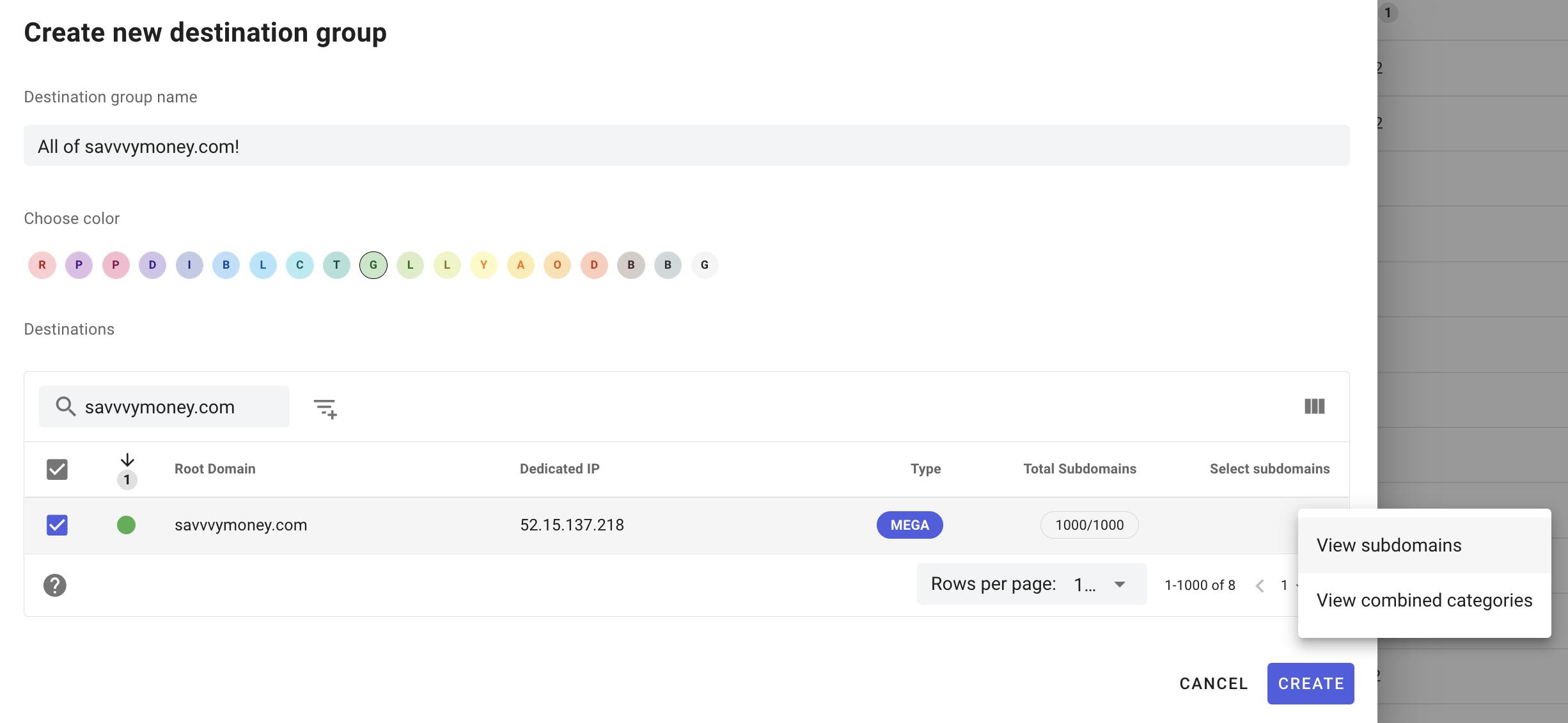Pick the amber A color swatch
This screenshot has width=1568, height=723.
pos(521,265)
